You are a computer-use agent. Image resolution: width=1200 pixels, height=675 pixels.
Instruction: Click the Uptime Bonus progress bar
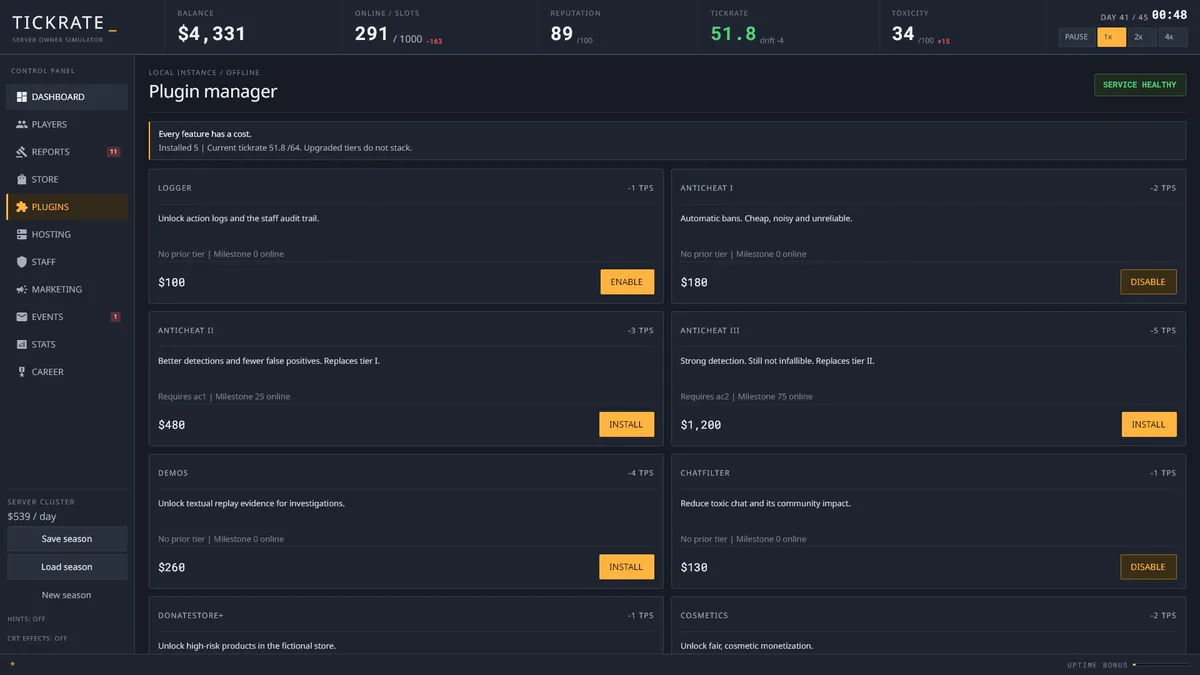coord(1162,665)
